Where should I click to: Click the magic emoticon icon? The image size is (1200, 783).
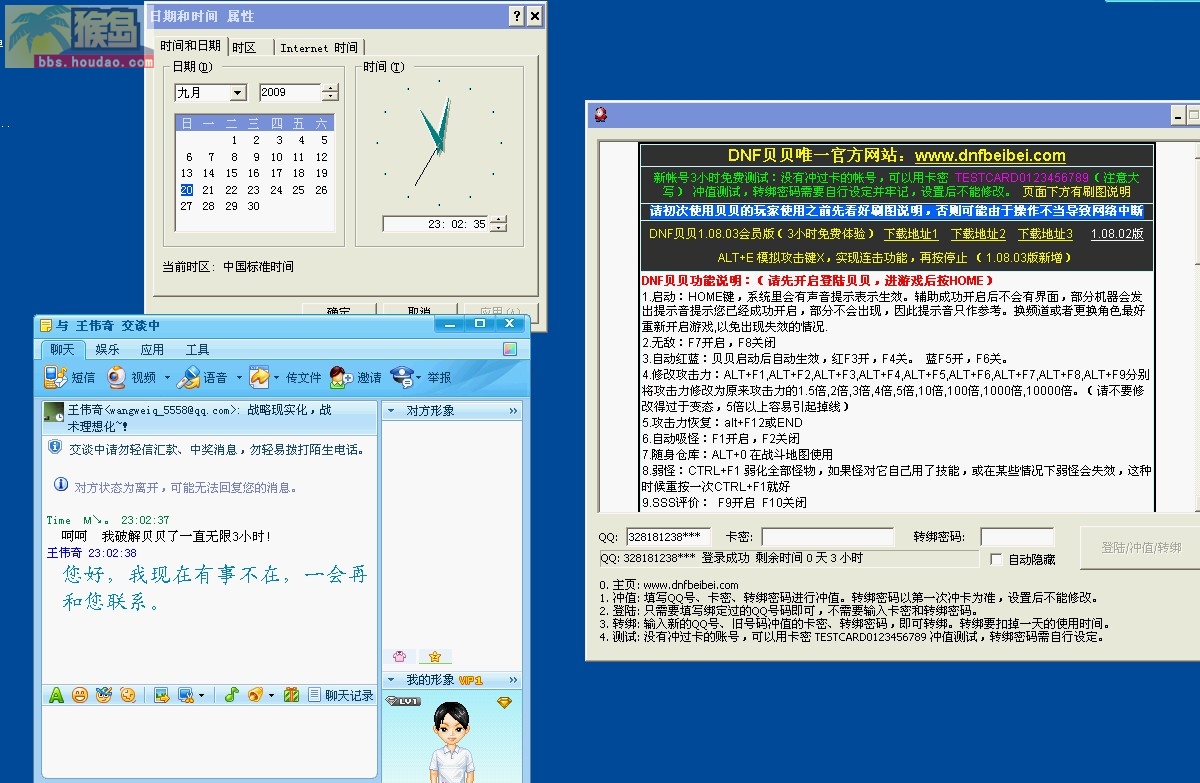point(103,695)
